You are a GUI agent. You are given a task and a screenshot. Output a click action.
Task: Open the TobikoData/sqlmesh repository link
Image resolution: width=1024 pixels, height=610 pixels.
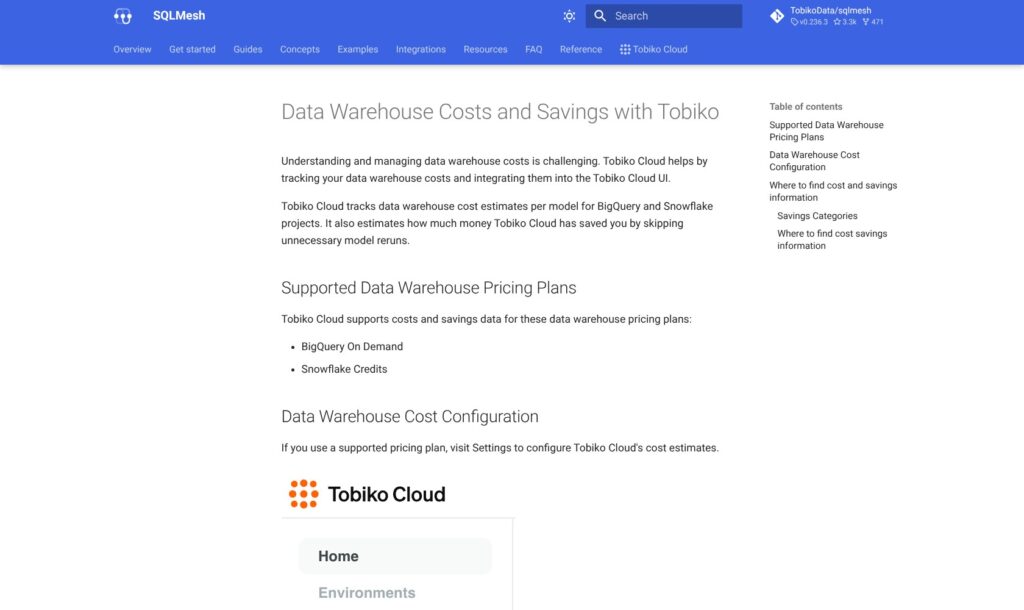tap(830, 10)
